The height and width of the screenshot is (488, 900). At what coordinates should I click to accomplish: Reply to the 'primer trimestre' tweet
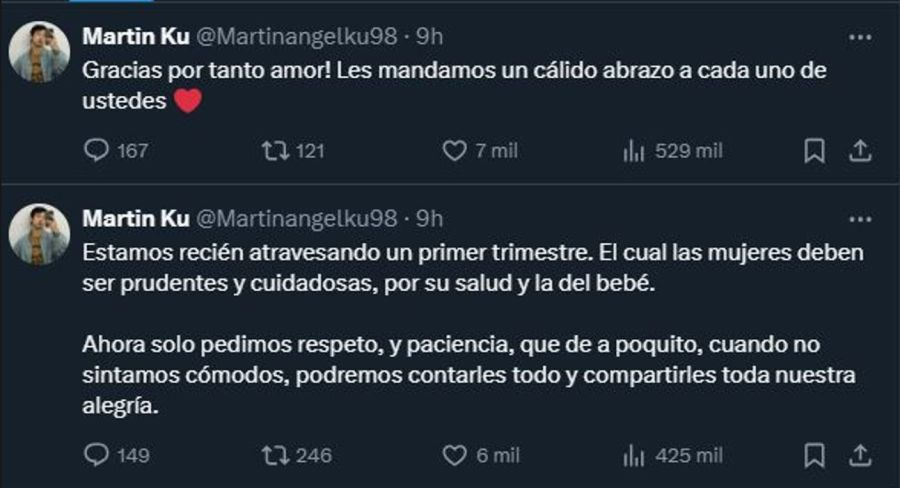97,455
